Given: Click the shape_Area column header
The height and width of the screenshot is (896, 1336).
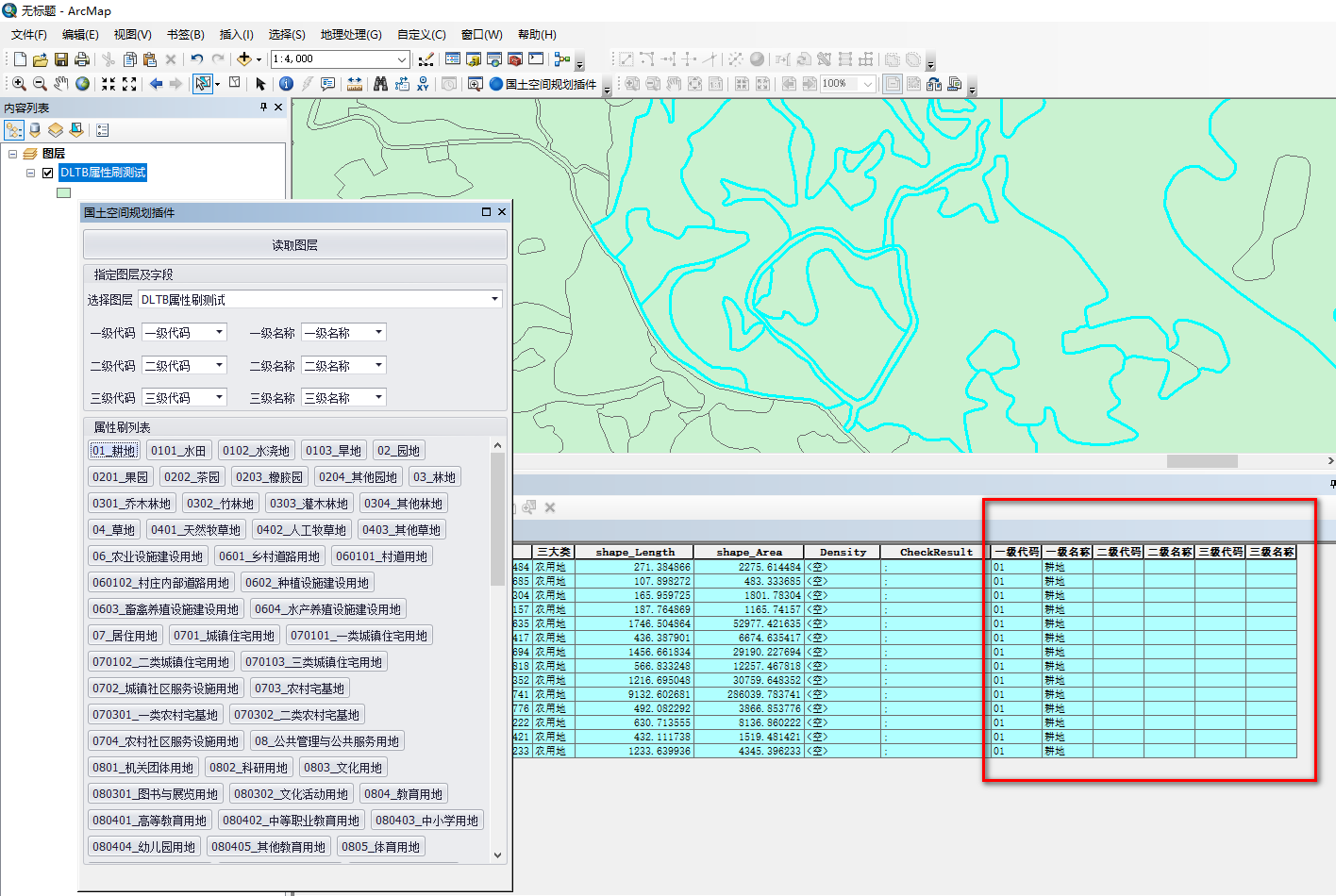Looking at the screenshot, I should [749, 552].
